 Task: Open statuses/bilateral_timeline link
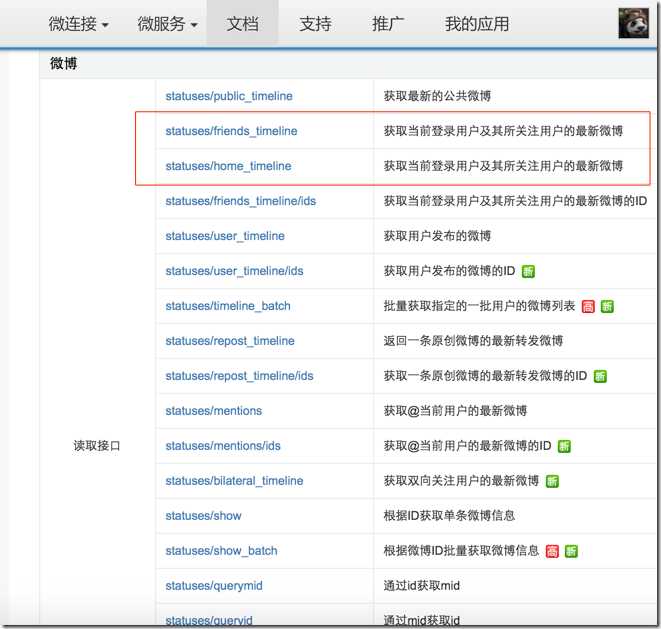click(x=234, y=481)
